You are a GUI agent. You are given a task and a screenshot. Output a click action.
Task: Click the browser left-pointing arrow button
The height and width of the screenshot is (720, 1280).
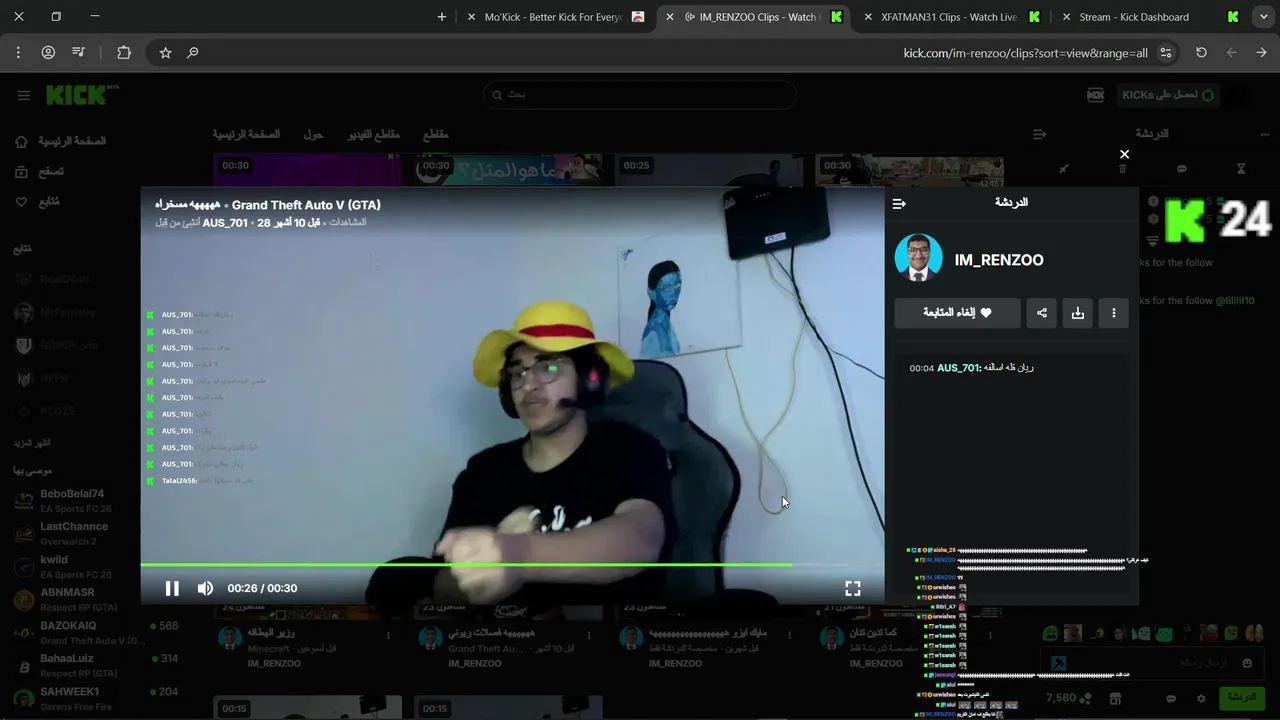click(1232, 52)
